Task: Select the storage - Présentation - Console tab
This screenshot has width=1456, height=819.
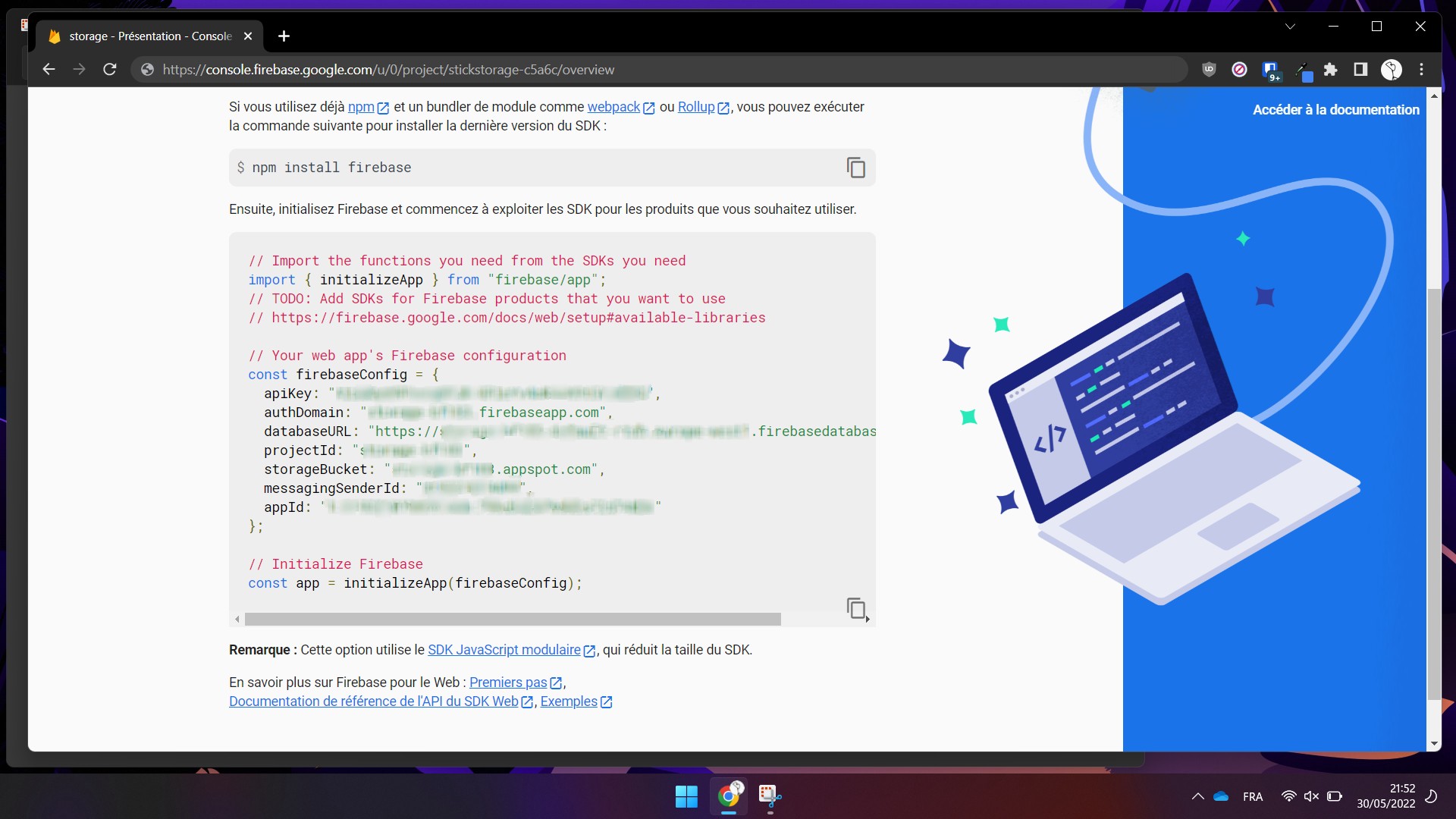Action: click(150, 36)
